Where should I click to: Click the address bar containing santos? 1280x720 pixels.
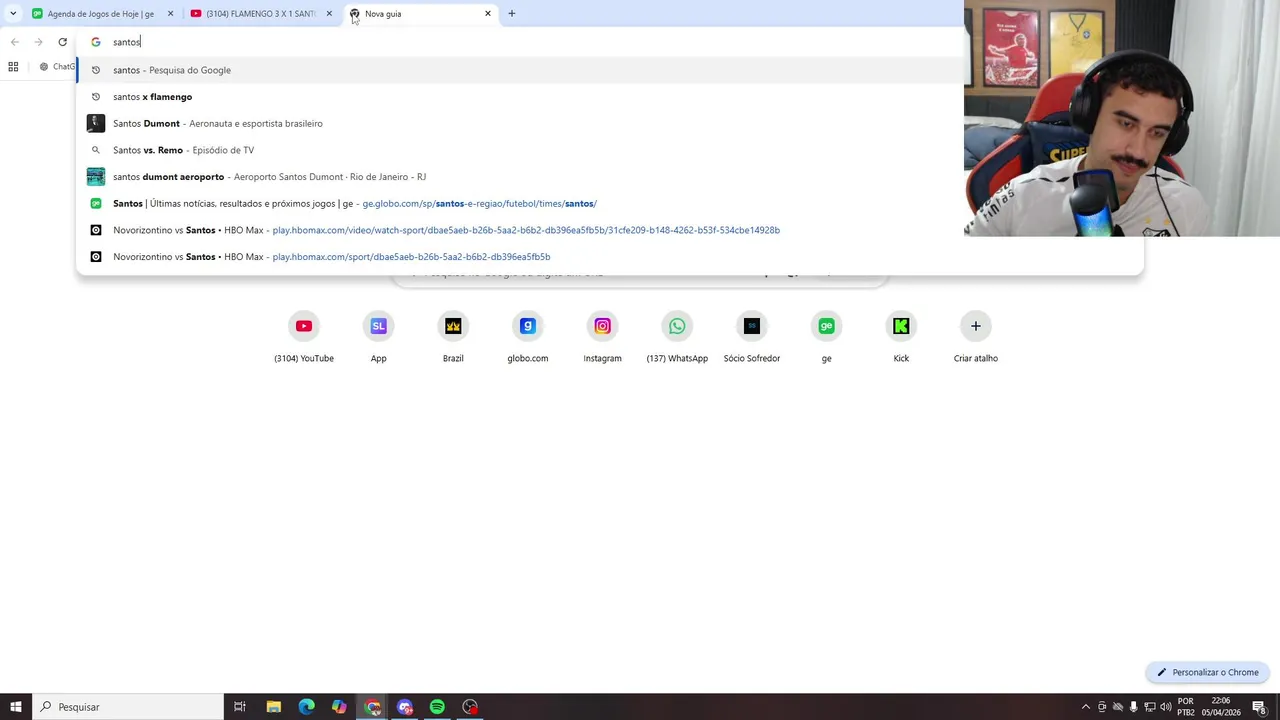[x=520, y=42]
